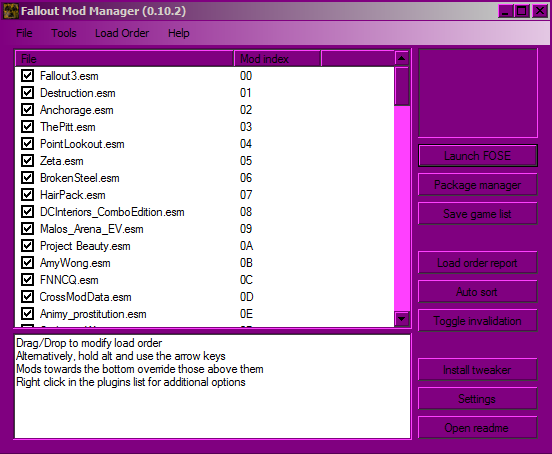Select the BrokenSteel.esm entry
The height and width of the screenshot is (454, 552).
click(x=80, y=178)
